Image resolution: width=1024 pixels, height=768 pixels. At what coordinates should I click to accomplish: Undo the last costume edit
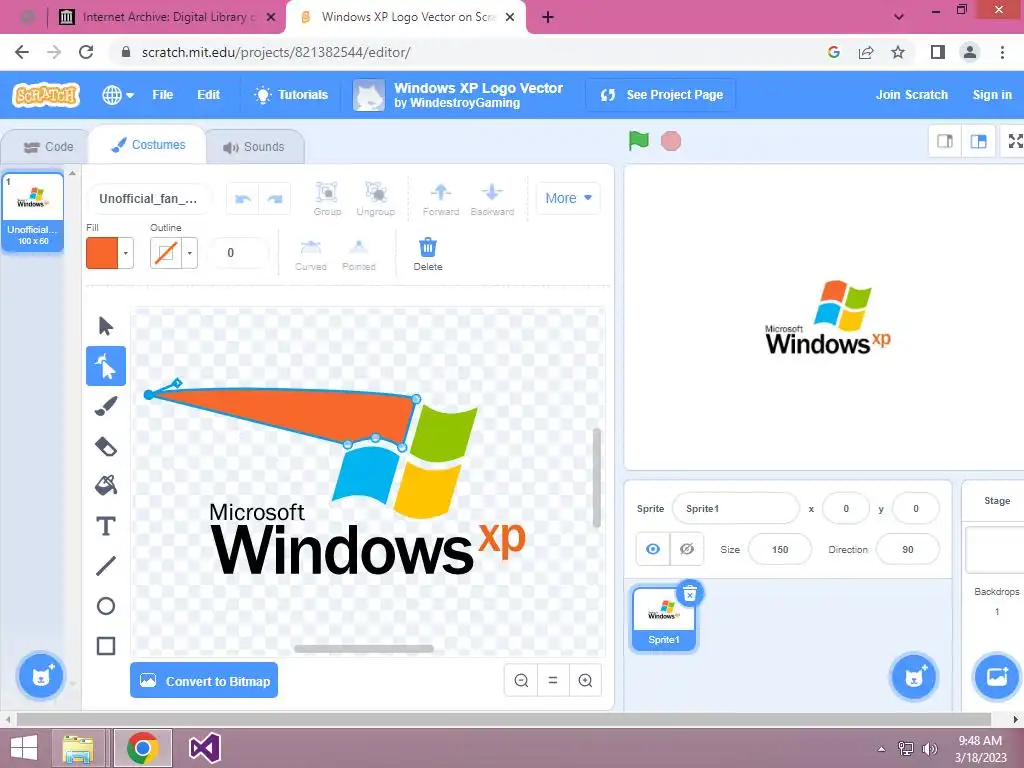tap(243, 199)
